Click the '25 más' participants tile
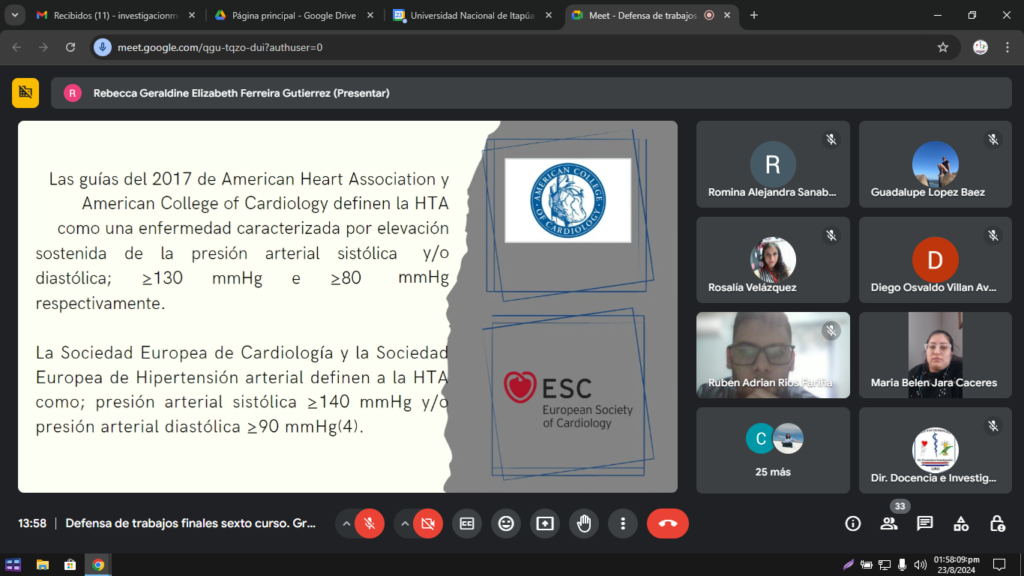Image resolution: width=1024 pixels, height=576 pixels. 773,450
